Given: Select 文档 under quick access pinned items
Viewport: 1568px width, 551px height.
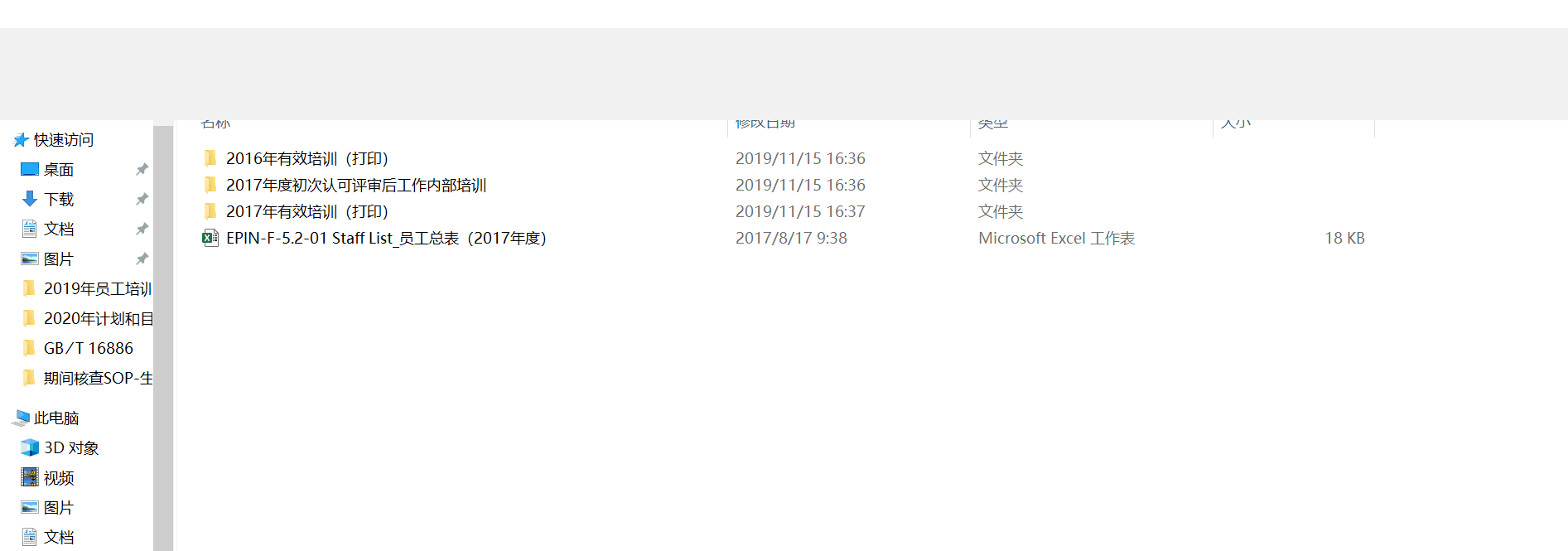Looking at the screenshot, I should [59, 229].
